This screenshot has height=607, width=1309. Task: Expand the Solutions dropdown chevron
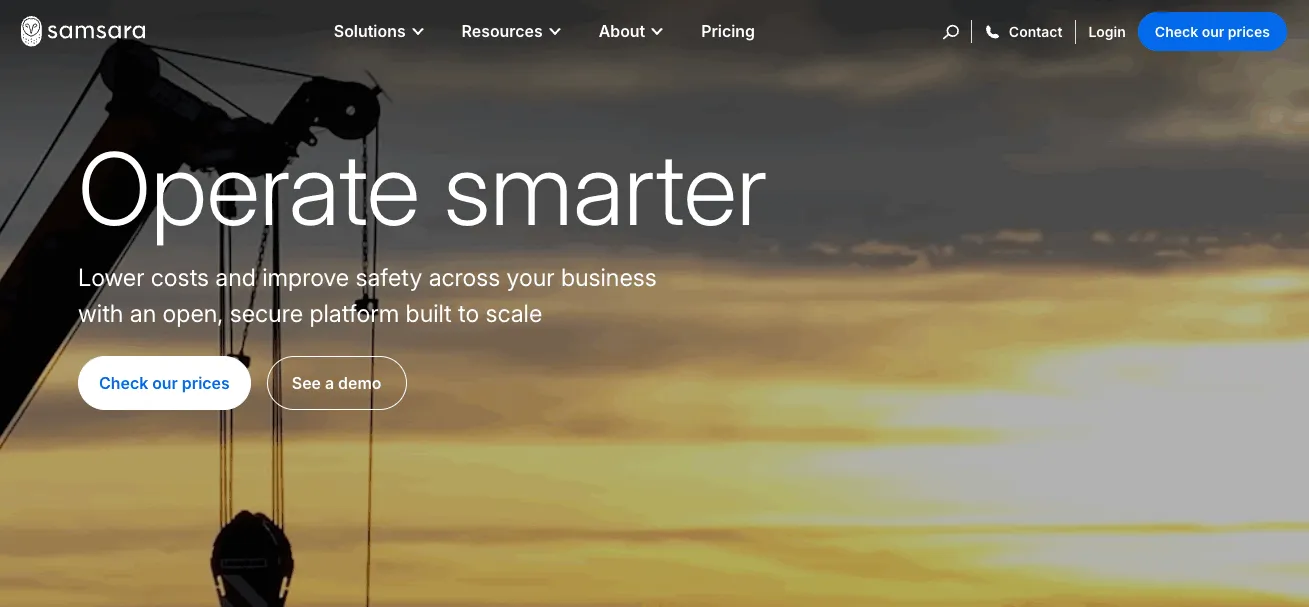point(418,32)
